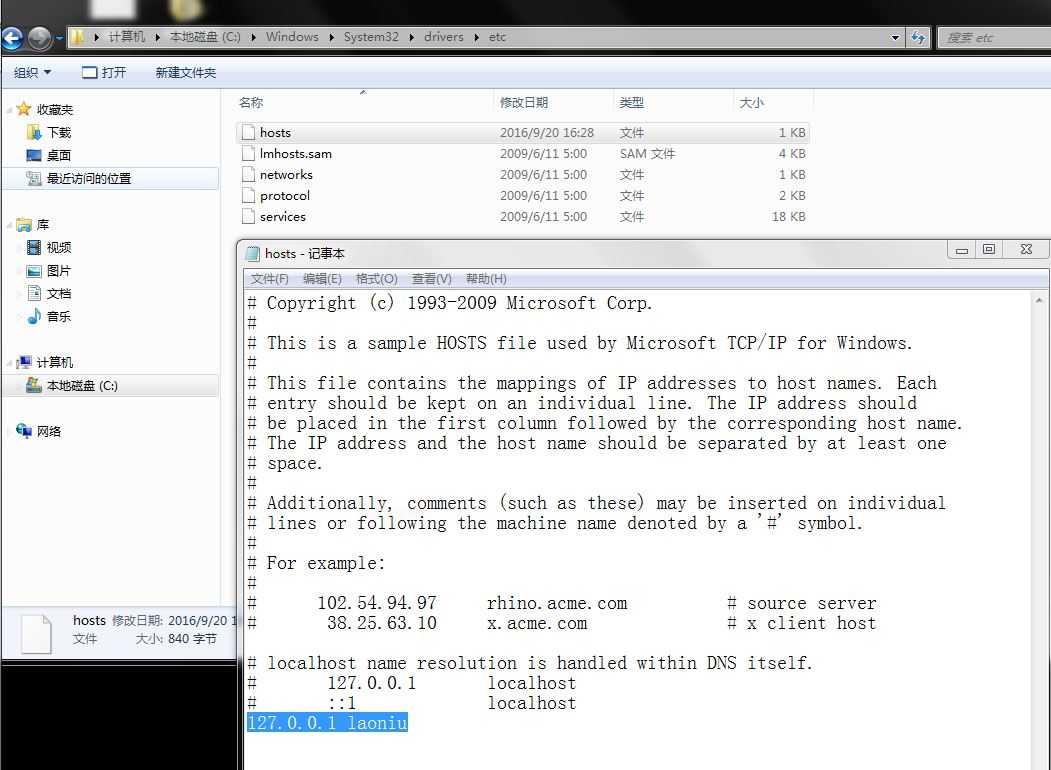The height and width of the screenshot is (770, 1051).
Task: Click the hosts file preview icon in details pane
Action: 36,633
